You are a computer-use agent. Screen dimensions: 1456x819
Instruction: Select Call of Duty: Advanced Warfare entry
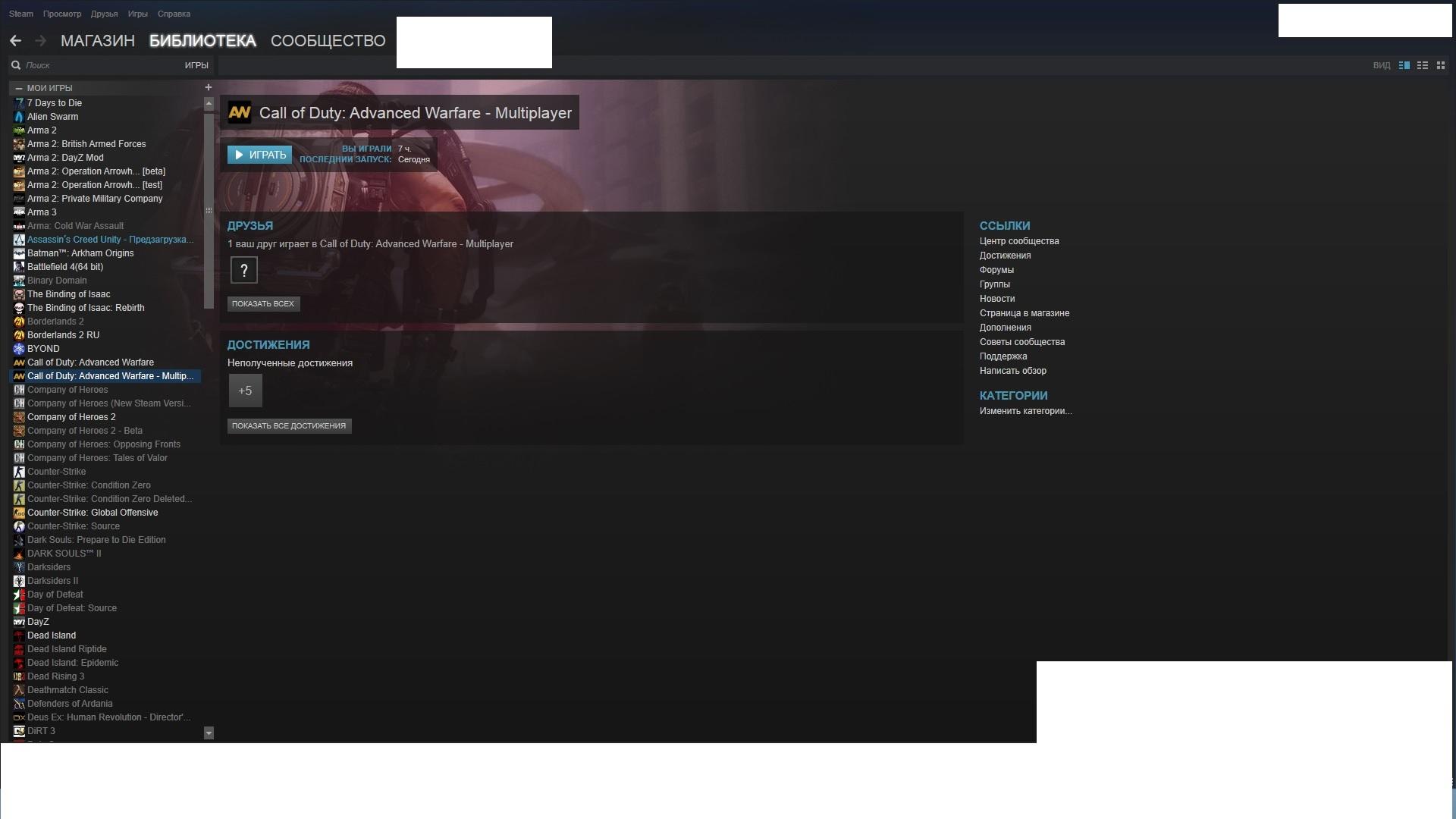(x=106, y=362)
